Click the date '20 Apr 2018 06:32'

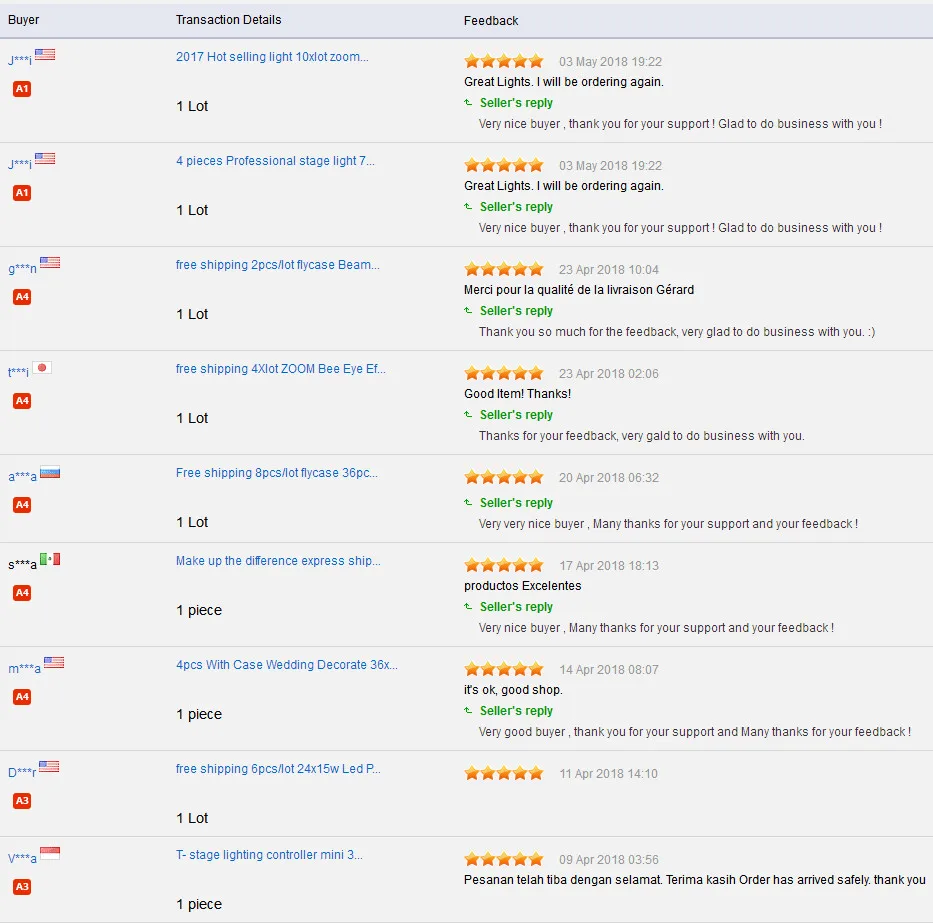[608, 477]
